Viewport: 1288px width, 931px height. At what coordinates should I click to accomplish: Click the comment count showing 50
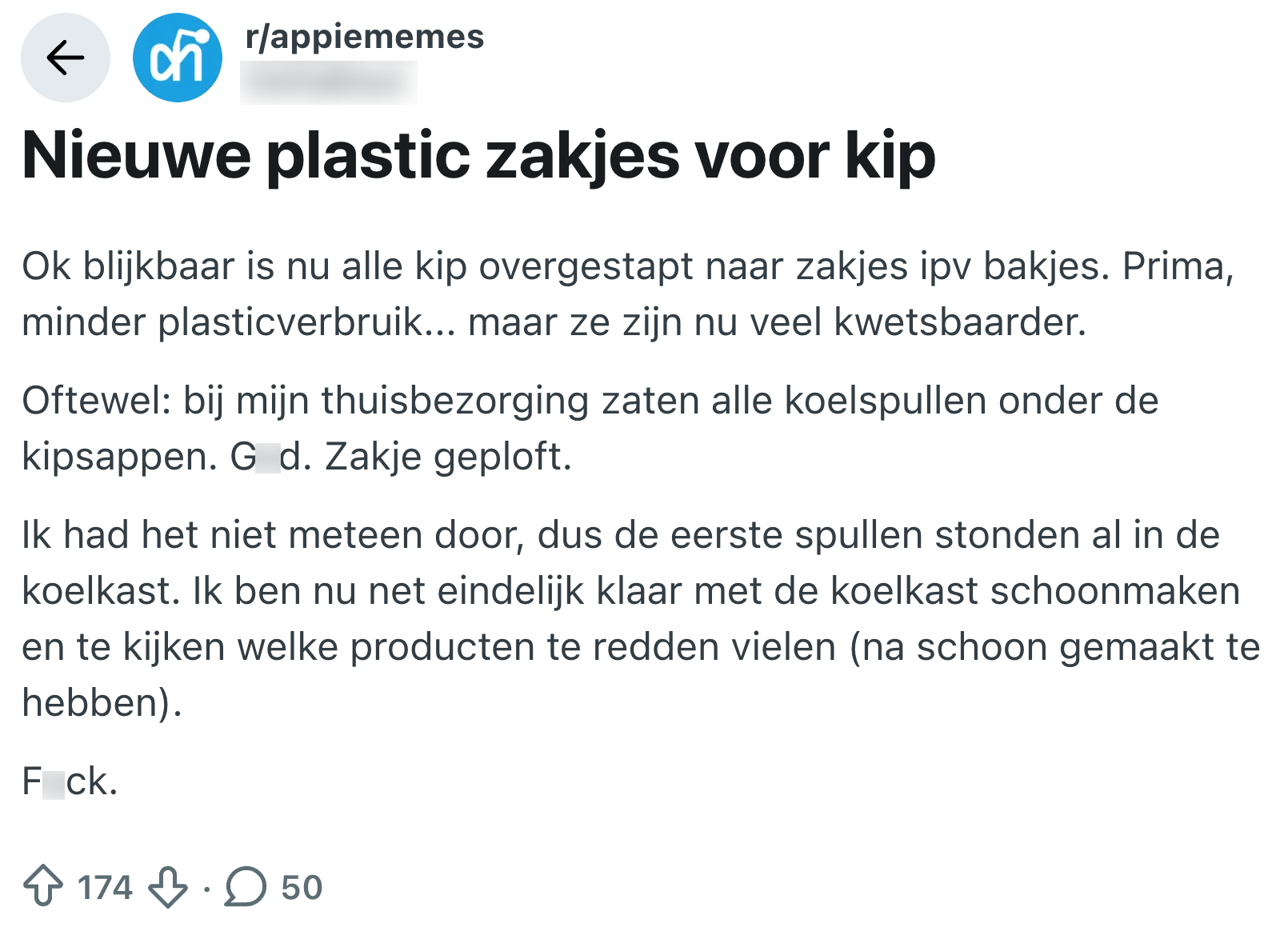pyautogui.click(x=302, y=887)
